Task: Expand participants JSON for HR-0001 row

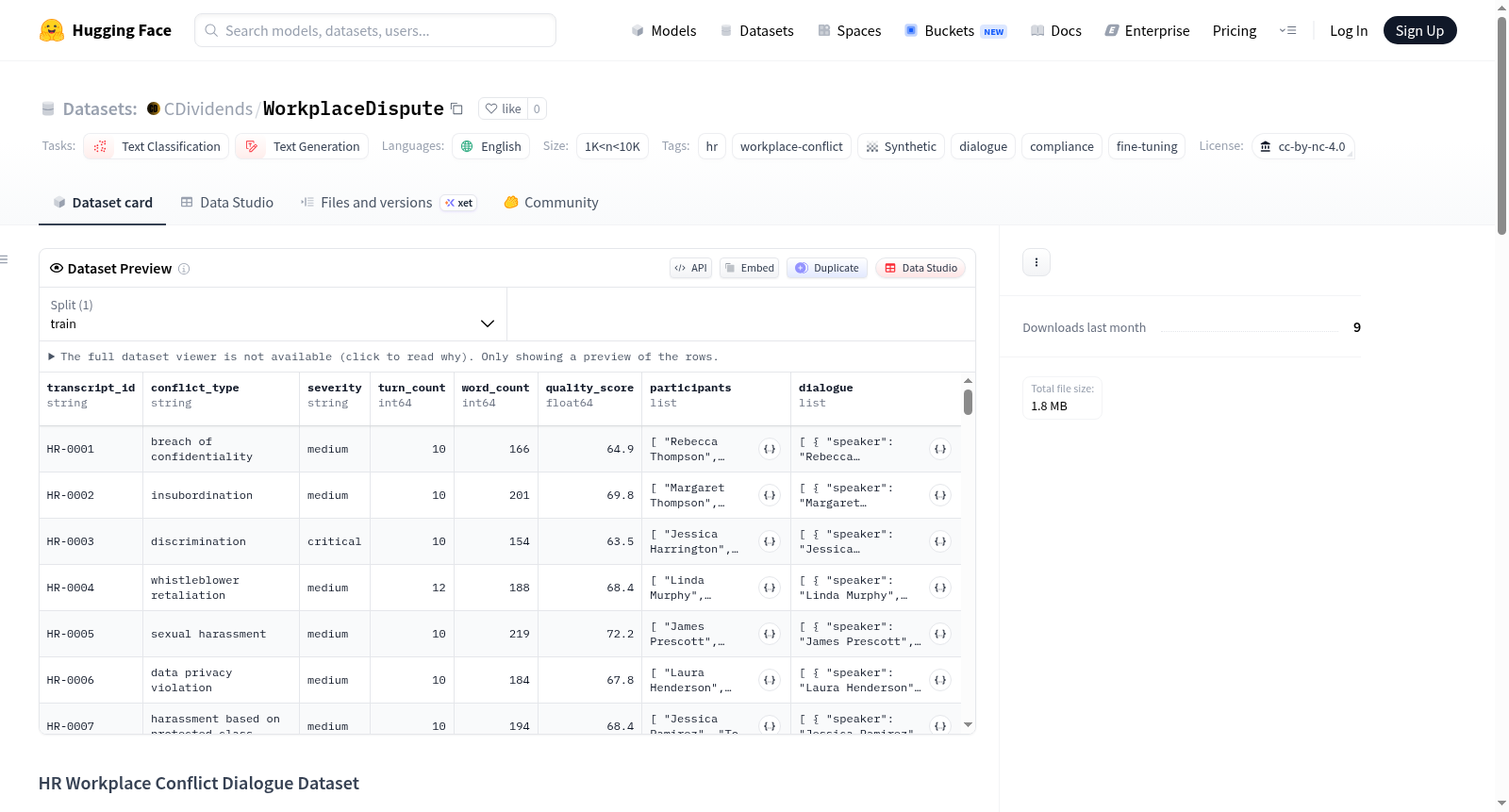Action: tap(770, 449)
